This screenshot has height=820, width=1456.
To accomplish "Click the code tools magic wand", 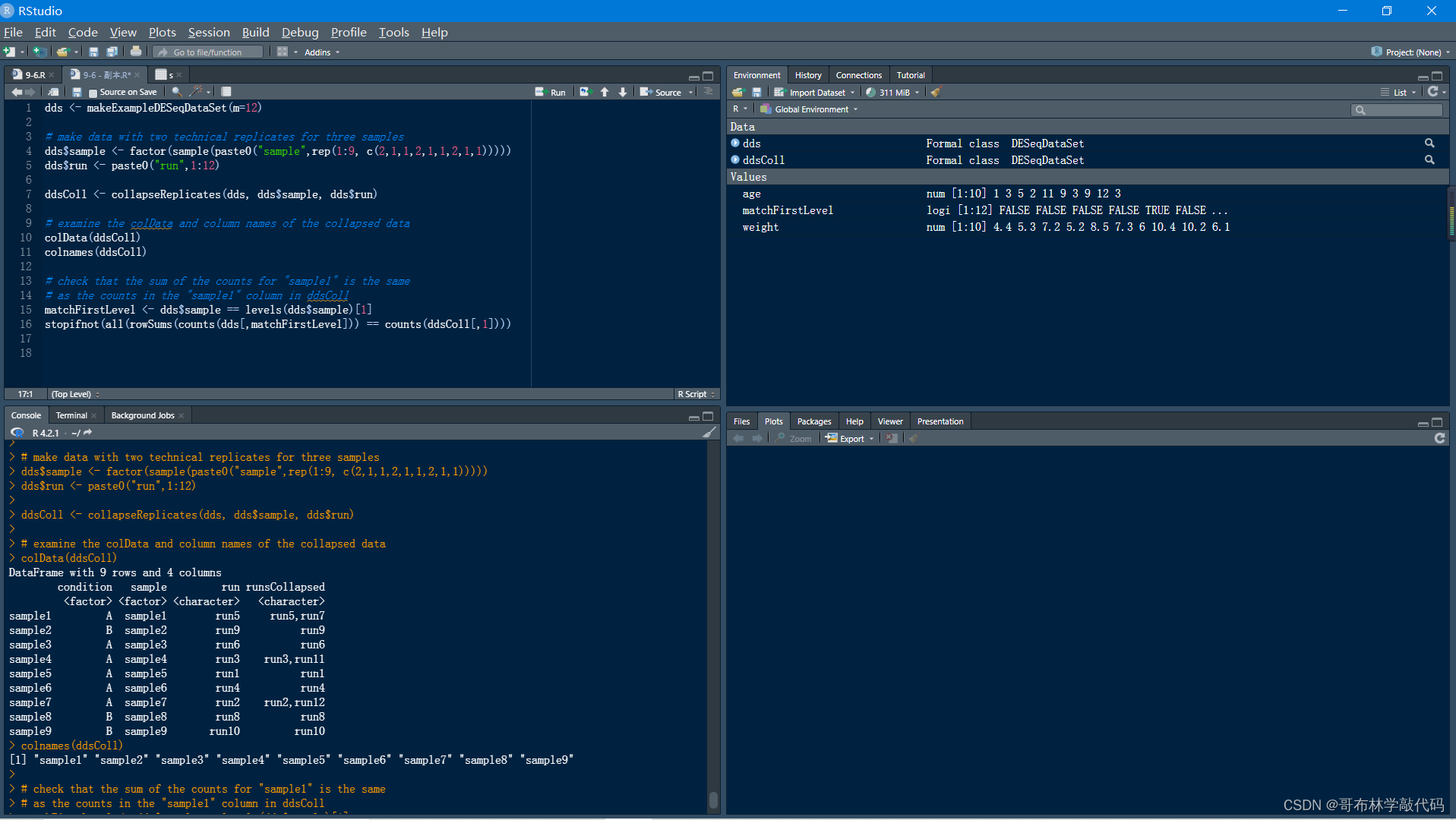I will pyautogui.click(x=196, y=92).
